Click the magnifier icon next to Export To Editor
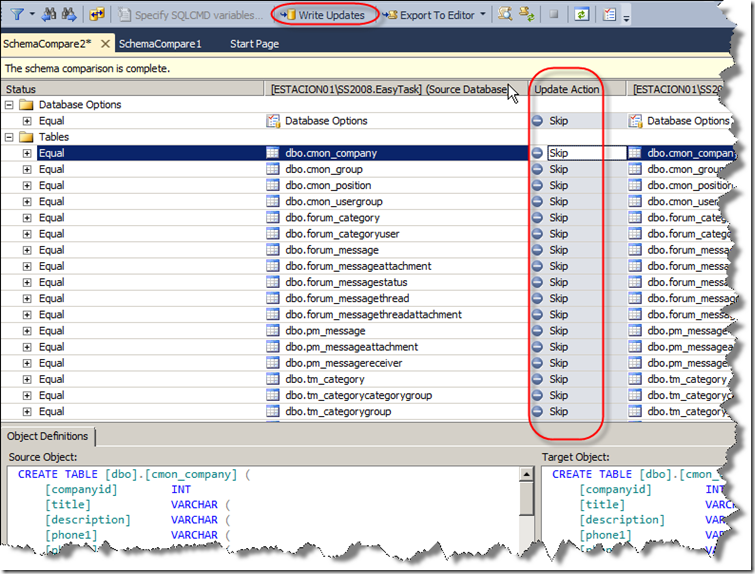 tap(505, 14)
